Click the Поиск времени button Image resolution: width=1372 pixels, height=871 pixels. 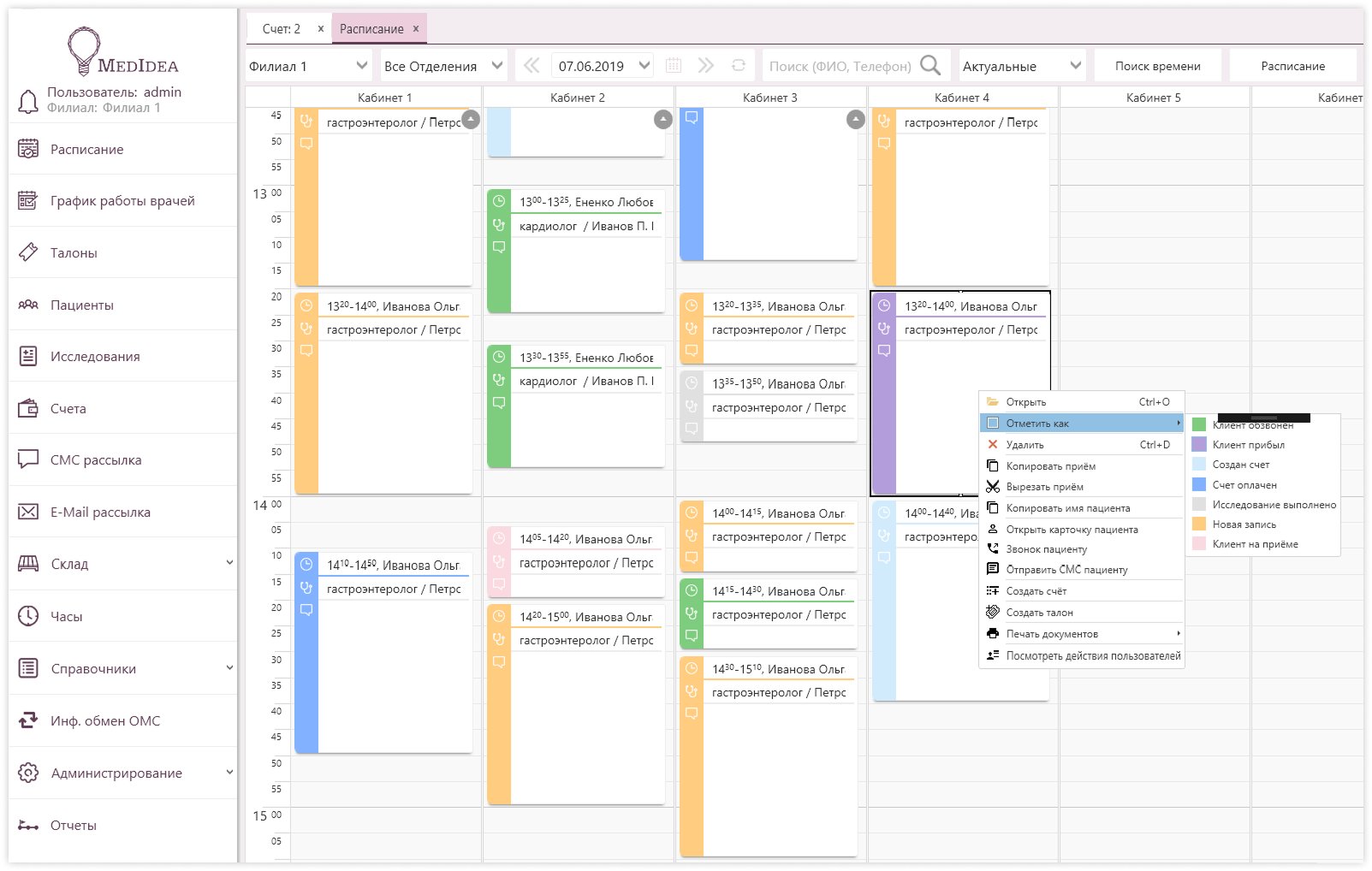coord(1157,66)
